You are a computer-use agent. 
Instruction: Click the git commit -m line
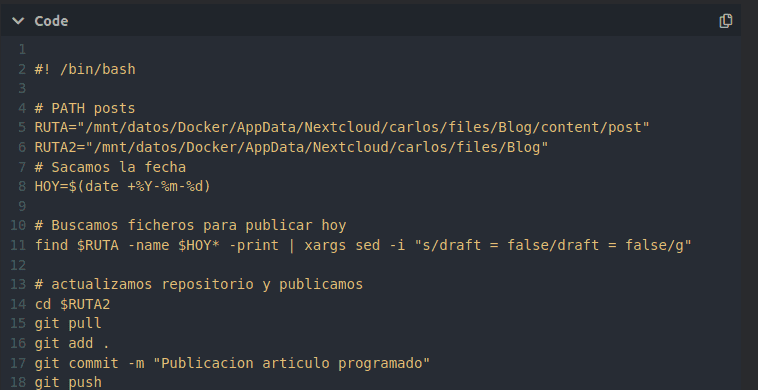point(232,363)
